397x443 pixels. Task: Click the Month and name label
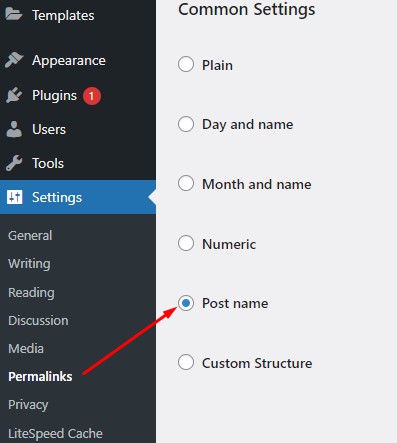257,184
